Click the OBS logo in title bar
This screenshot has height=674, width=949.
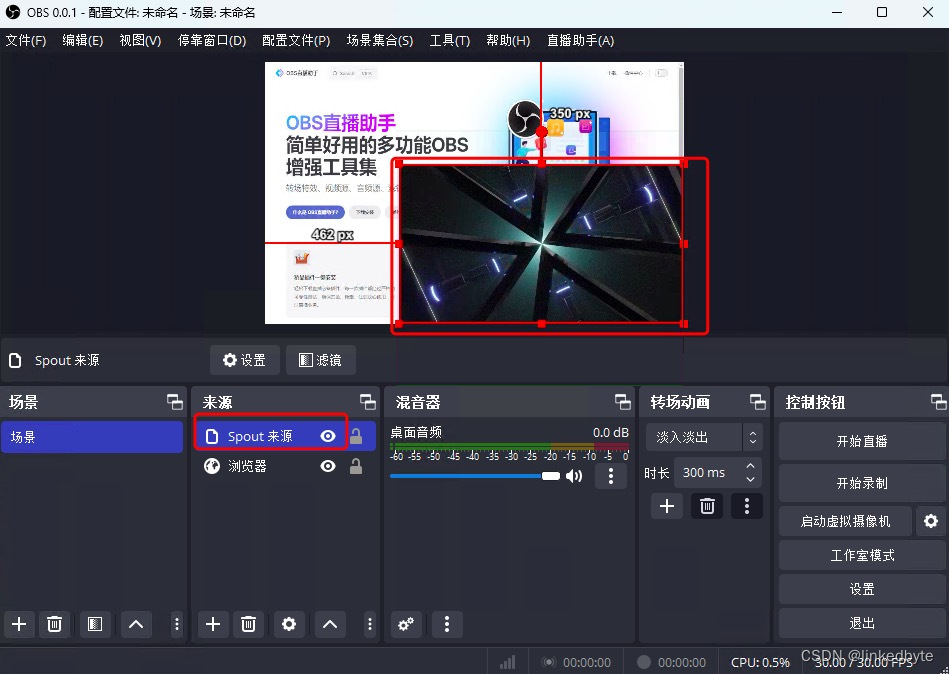[13, 12]
